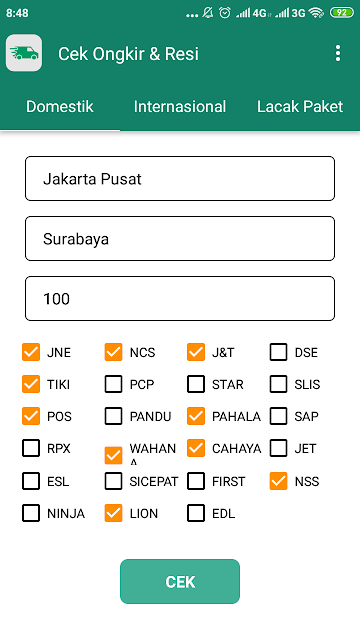
Task: Open the three-dot overflow menu
Action: pos(338,53)
